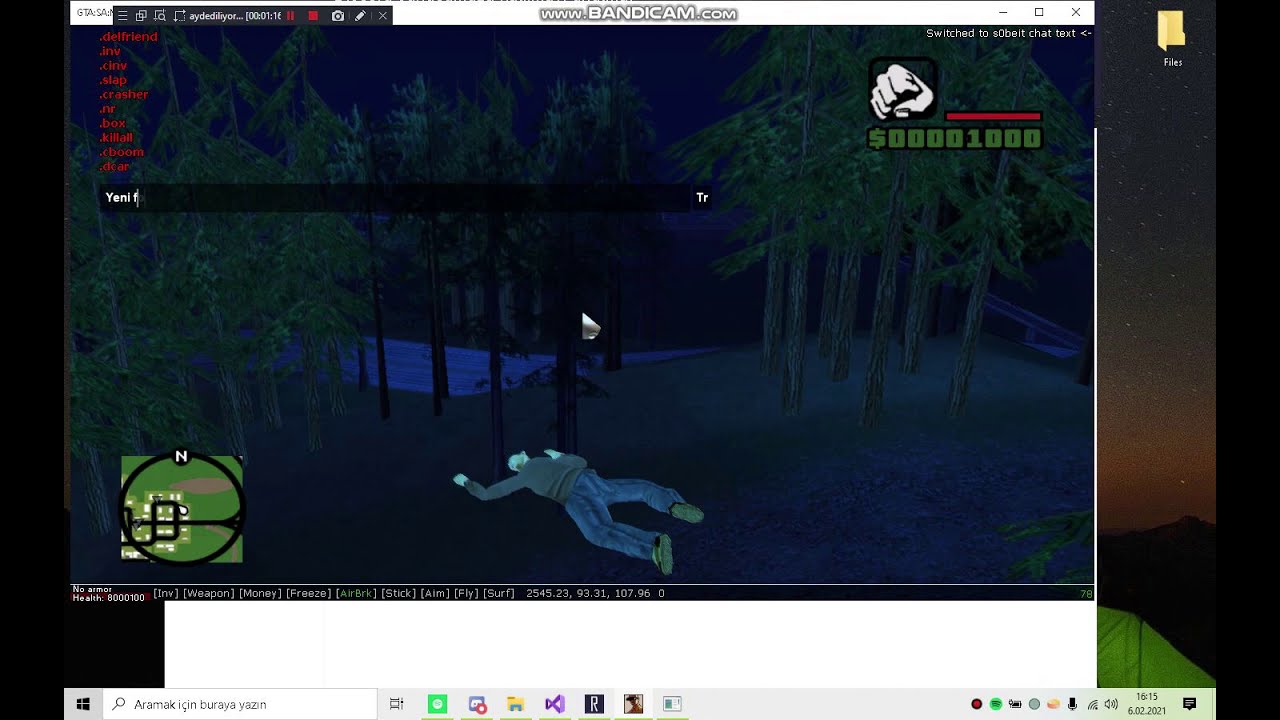Maximize the GTA:SA window

1039,12
